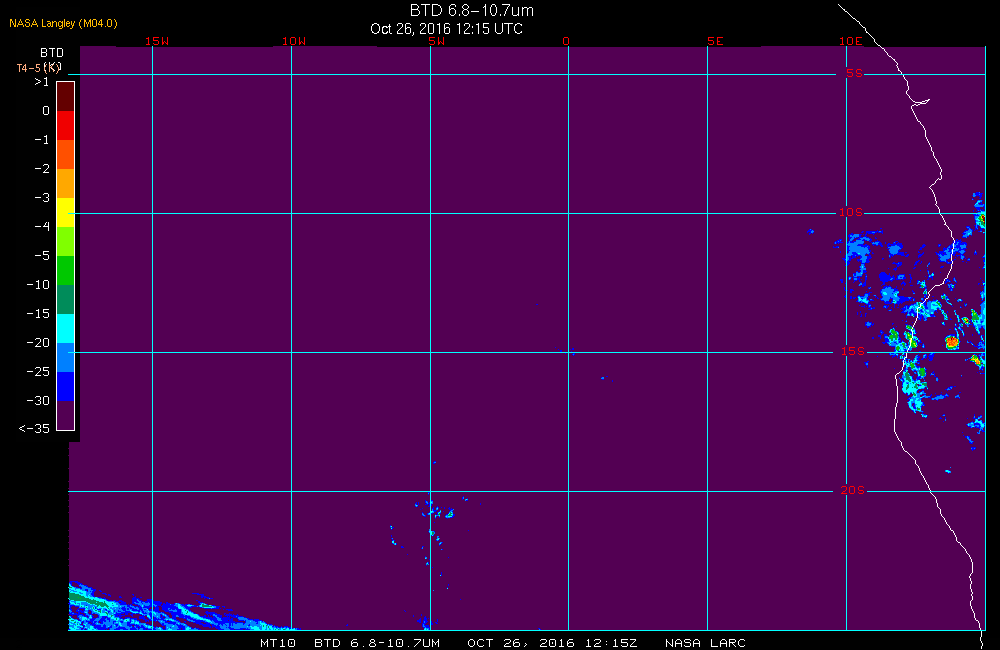The height and width of the screenshot is (650, 1000).
Task: Click the '15W' longitude label
Action: (157, 41)
